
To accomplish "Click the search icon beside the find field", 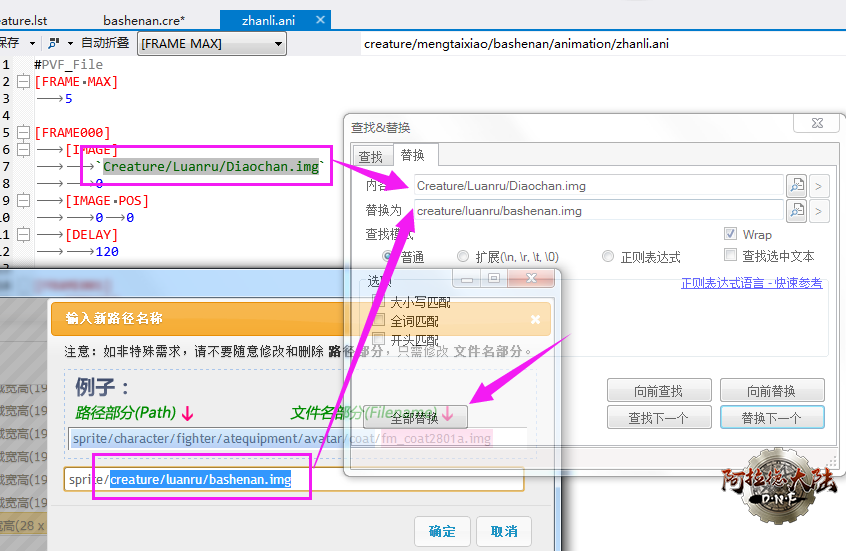I will 796,186.
